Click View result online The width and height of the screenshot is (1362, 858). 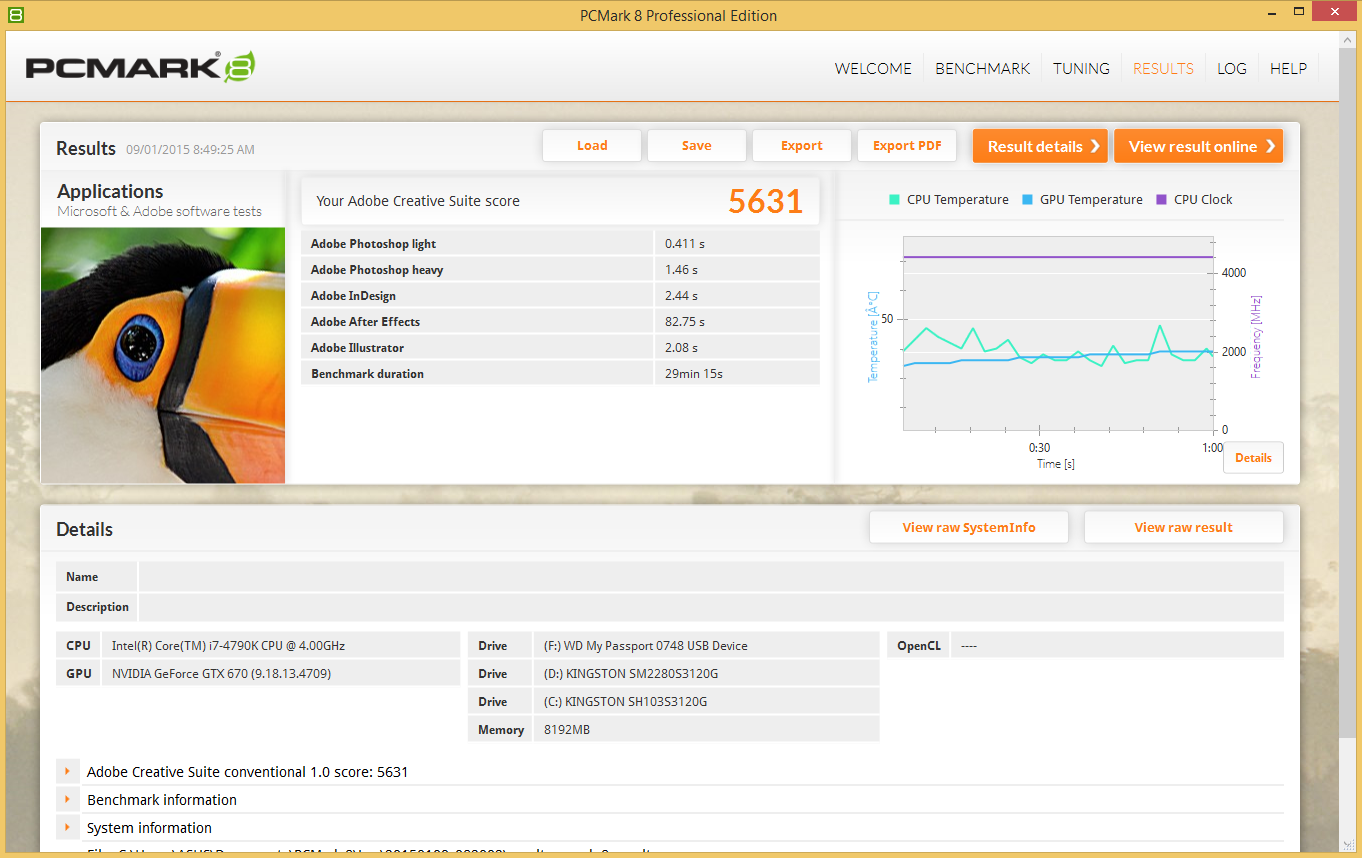[x=1198, y=146]
